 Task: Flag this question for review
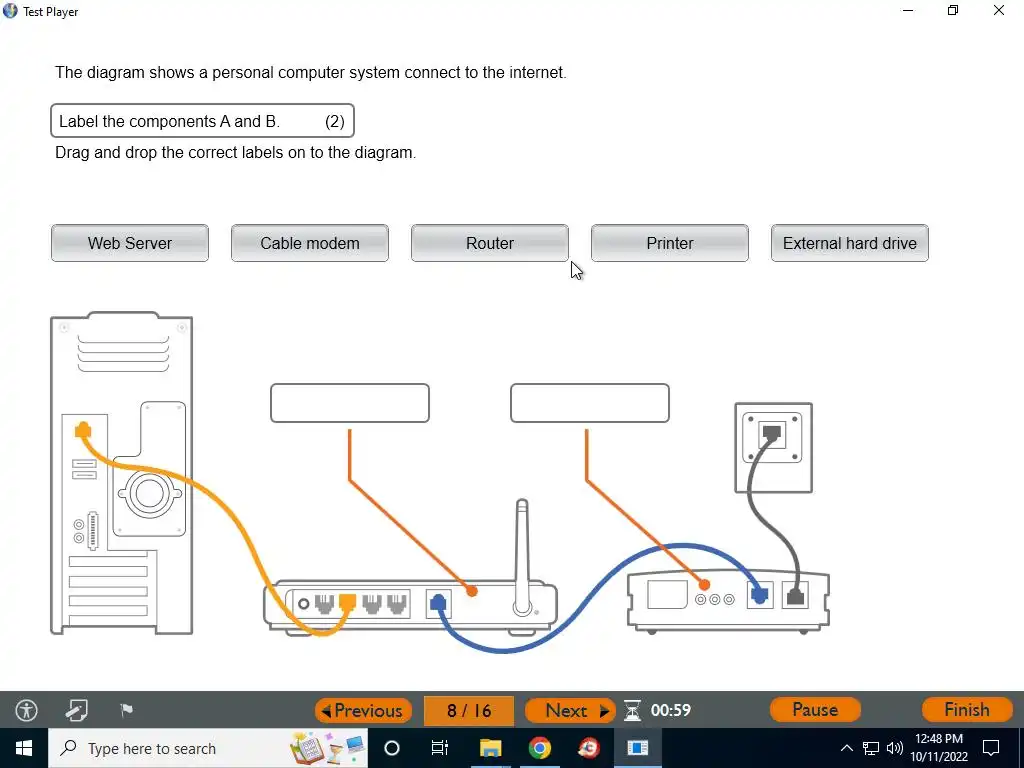point(127,709)
